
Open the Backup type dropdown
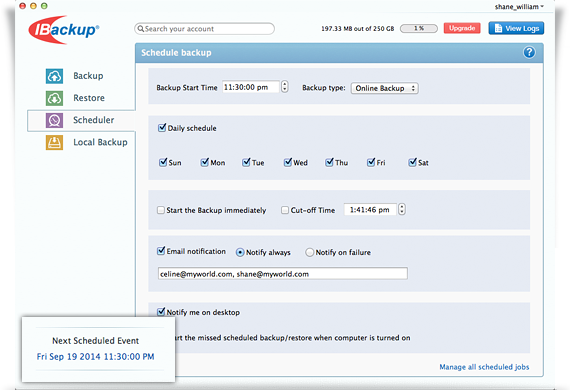click(385, 88)
